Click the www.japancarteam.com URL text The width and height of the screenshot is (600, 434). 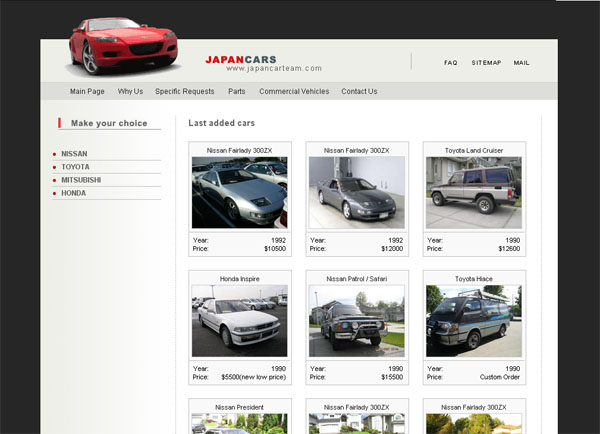[x=274, y=69]
